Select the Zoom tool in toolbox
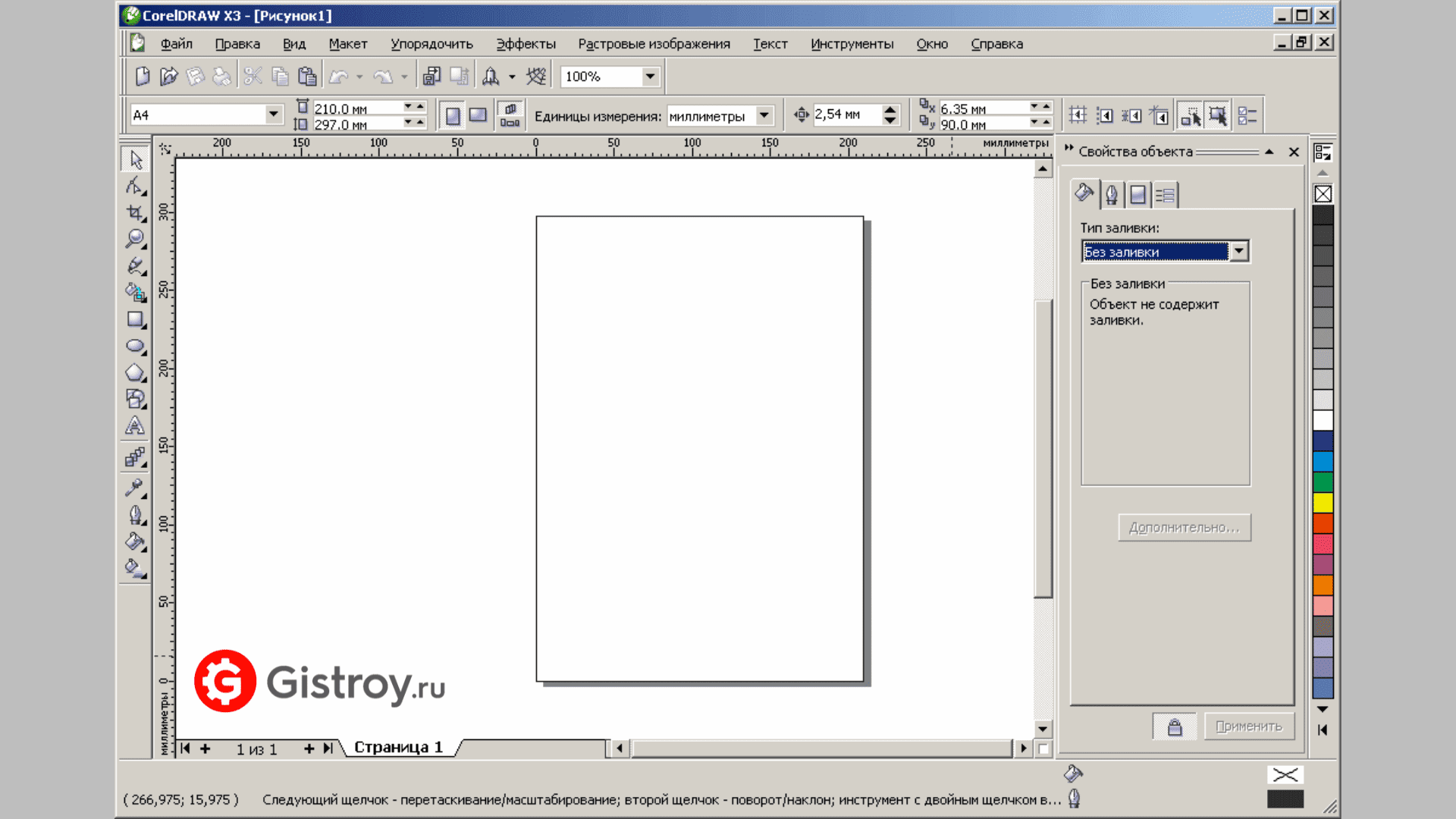 [135, 240]
